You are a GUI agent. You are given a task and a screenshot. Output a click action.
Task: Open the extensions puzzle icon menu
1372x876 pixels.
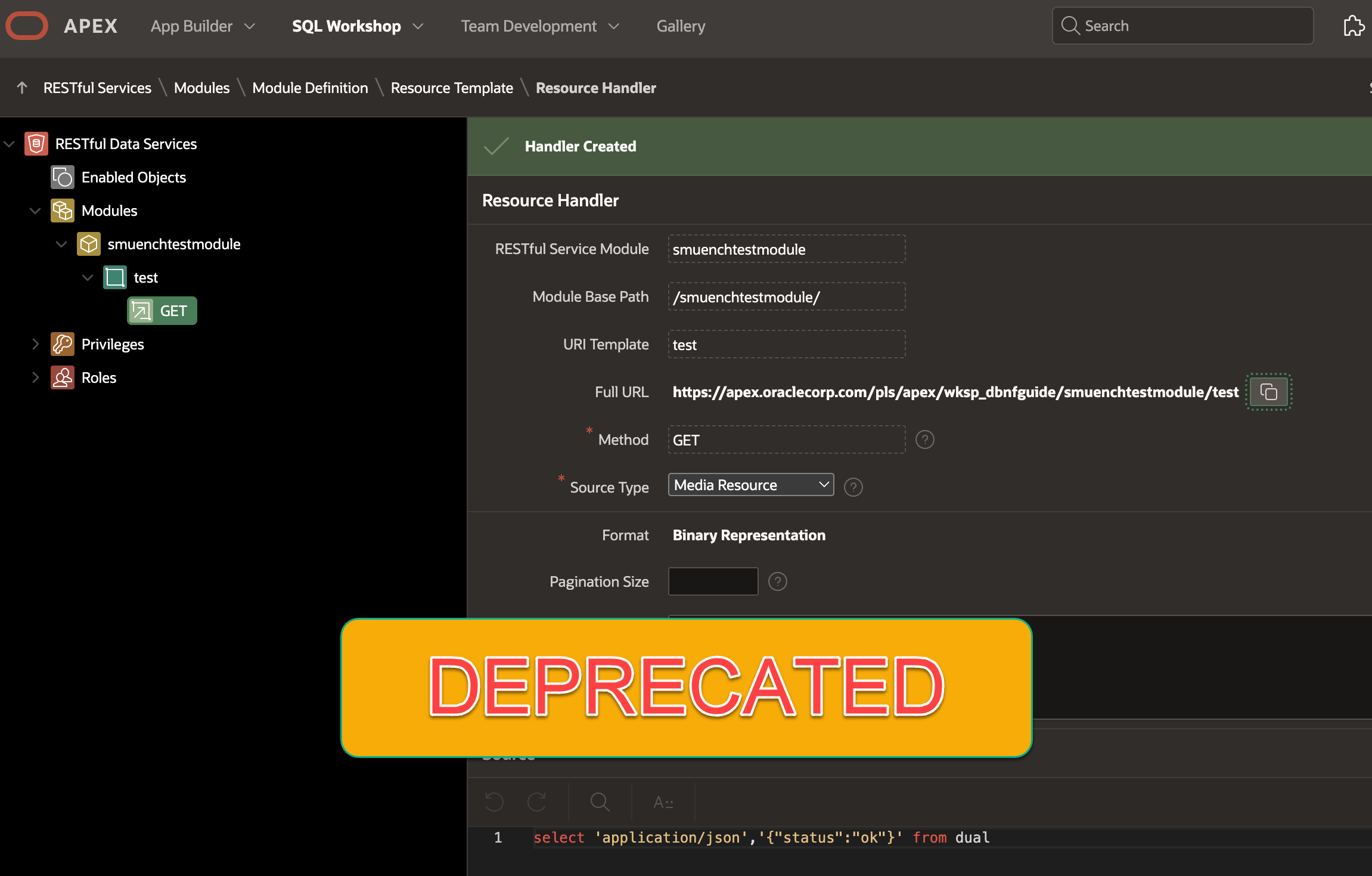click(x=1354, y=26)
